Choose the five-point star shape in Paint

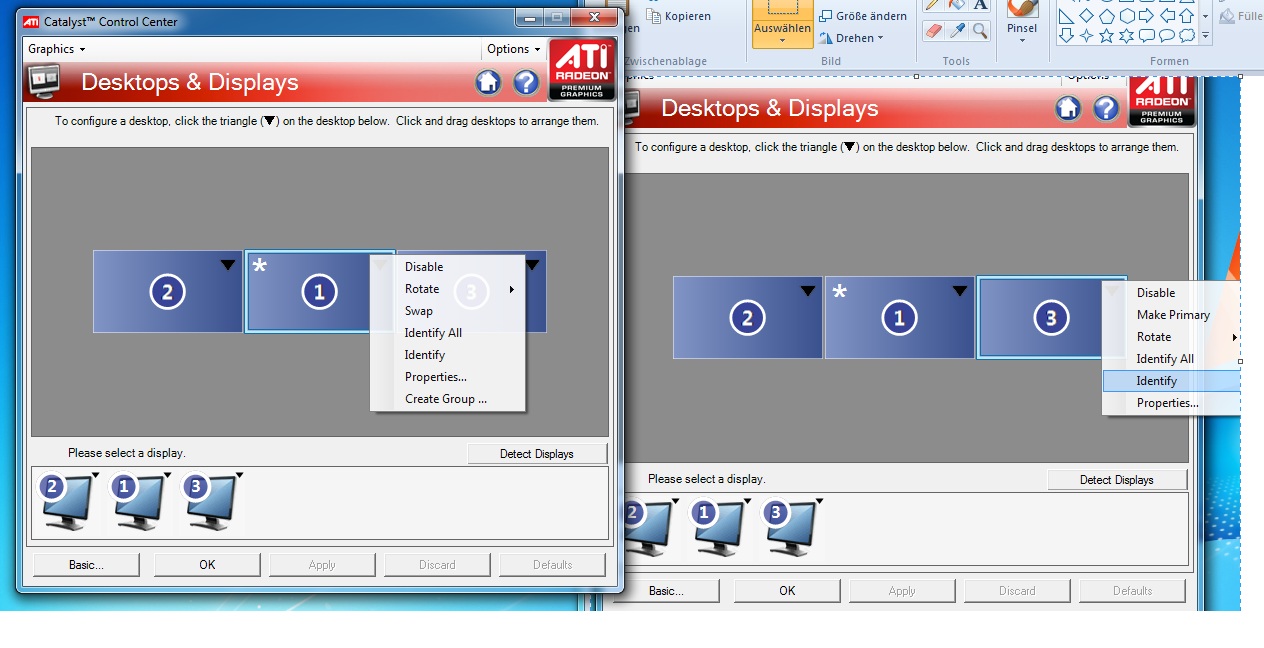[1107, 36]
